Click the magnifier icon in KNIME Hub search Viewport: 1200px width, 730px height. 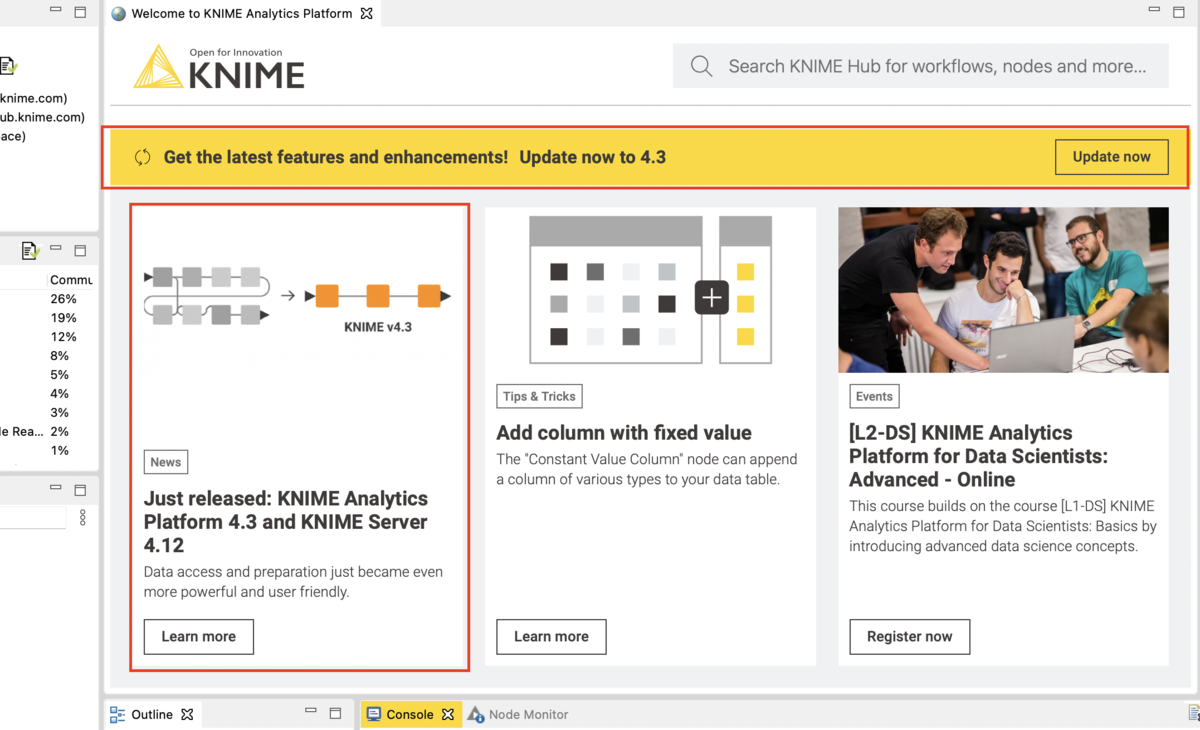(702, 66)
